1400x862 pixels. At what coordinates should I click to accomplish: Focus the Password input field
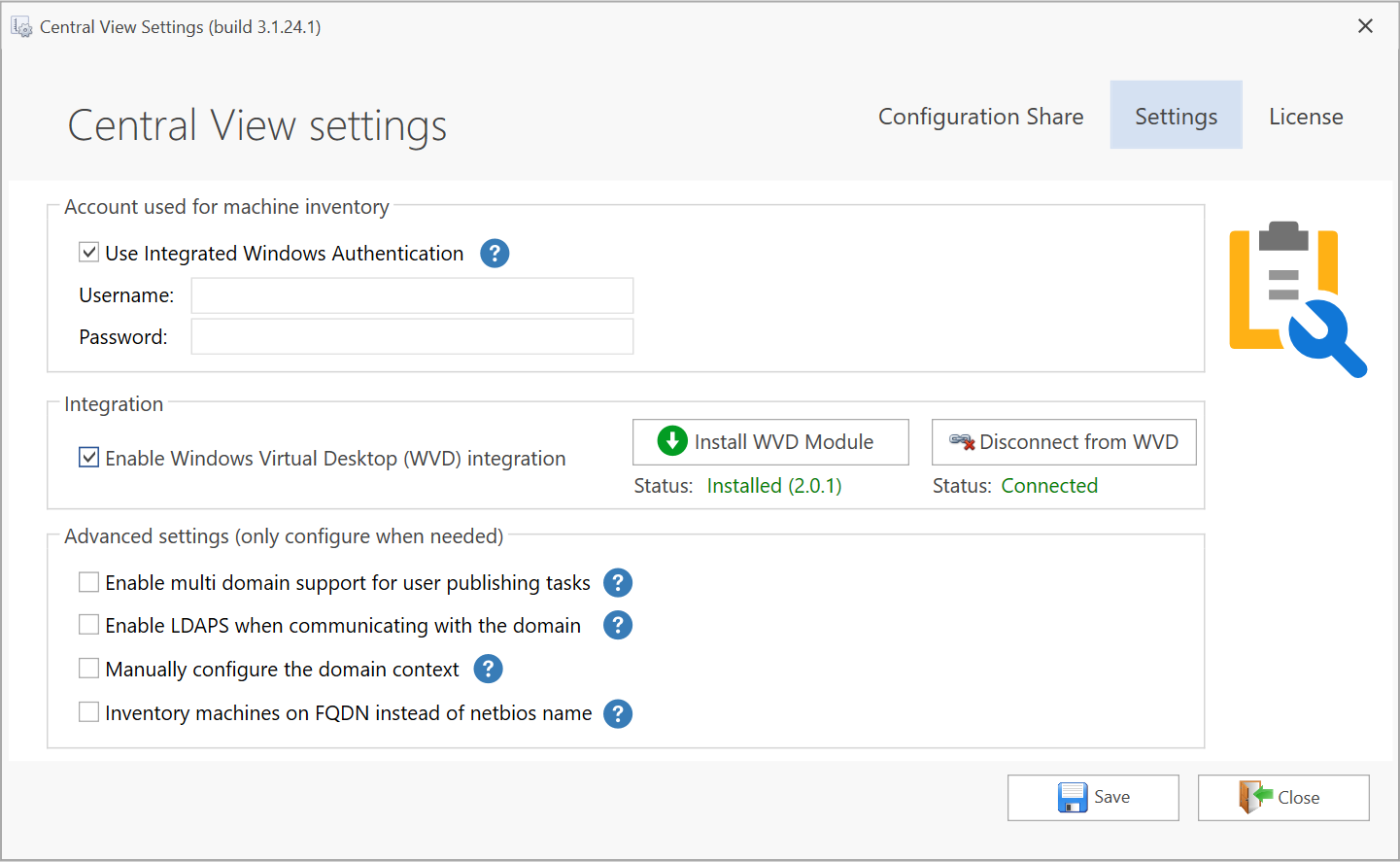pos(412,337)
